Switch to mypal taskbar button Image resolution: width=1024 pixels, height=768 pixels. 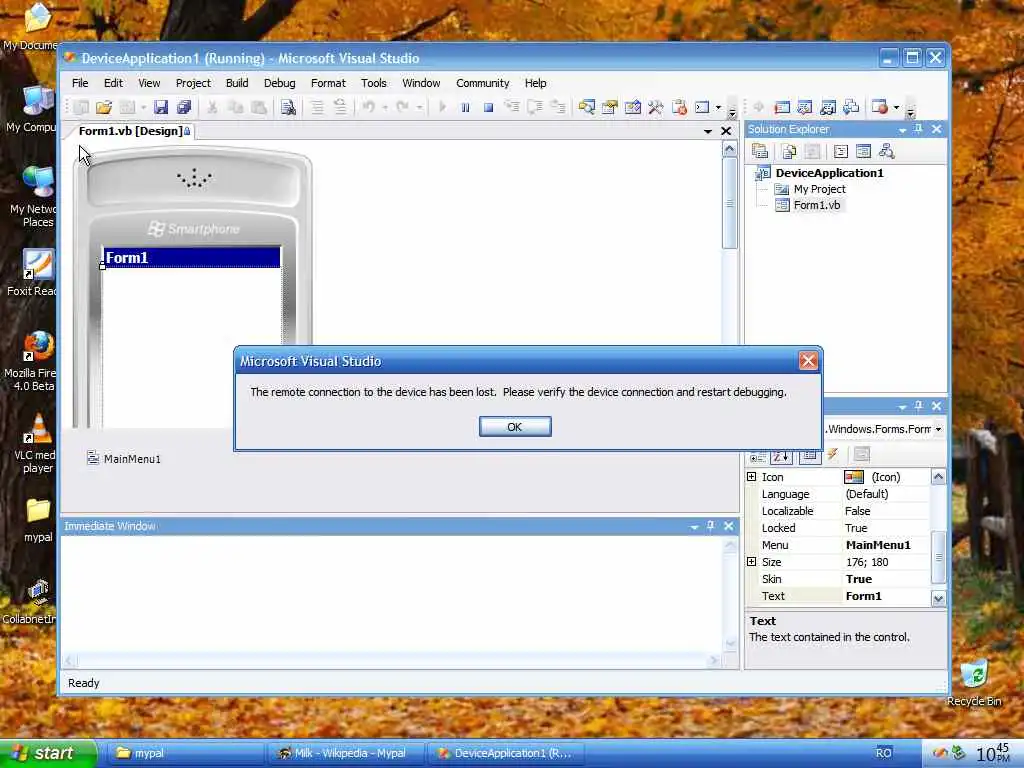click(x=185, y=753)
